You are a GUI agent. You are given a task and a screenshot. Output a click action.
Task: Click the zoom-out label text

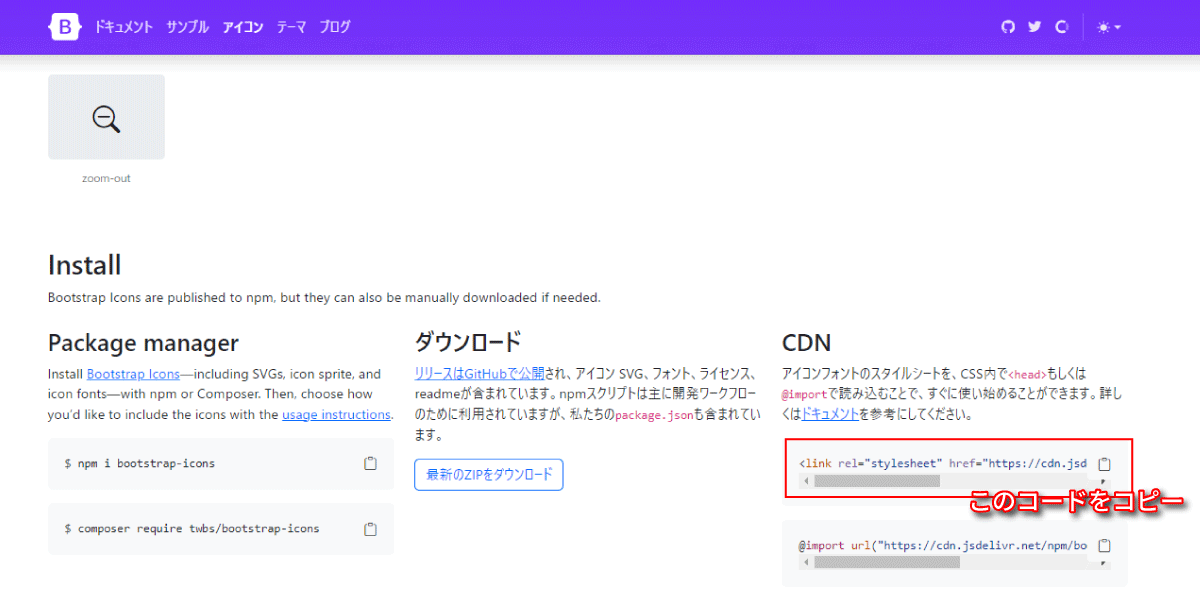pos(106,178)
